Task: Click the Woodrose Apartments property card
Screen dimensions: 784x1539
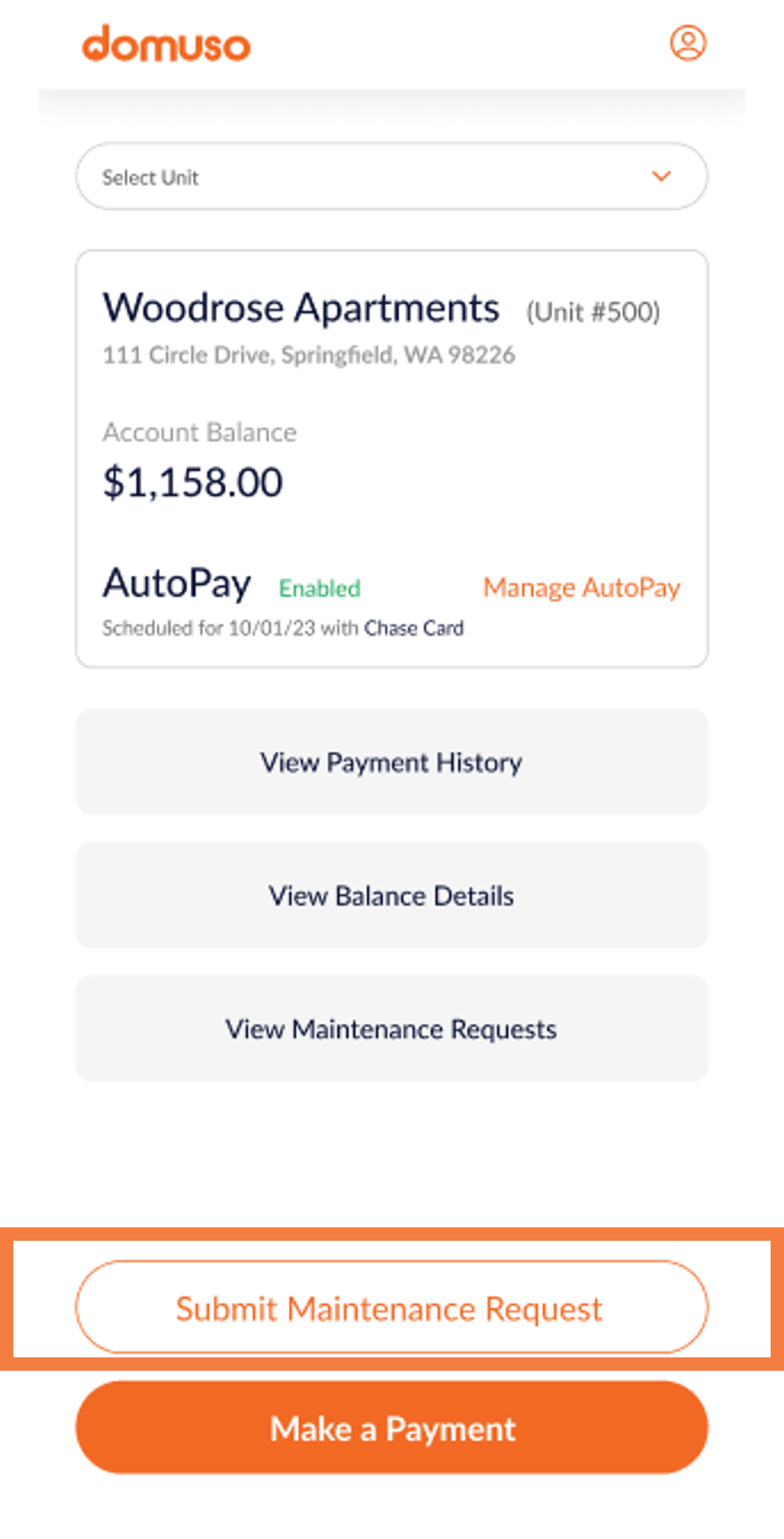Action: [392, 456]
